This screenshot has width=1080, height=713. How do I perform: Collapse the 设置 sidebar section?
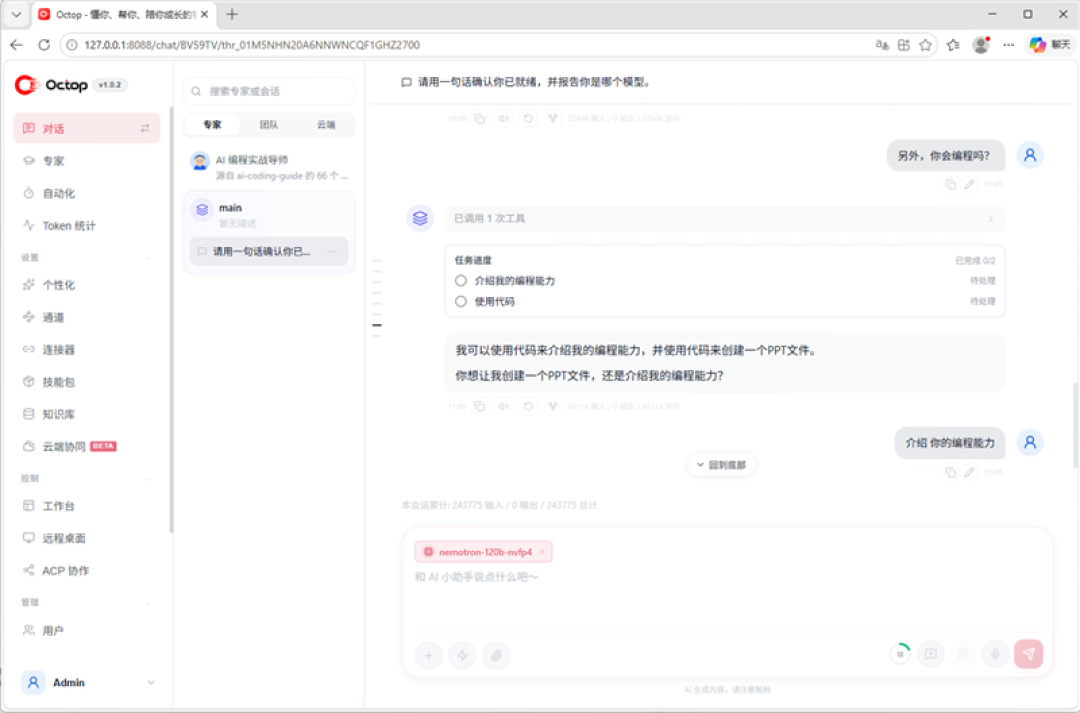pos(147,258)
